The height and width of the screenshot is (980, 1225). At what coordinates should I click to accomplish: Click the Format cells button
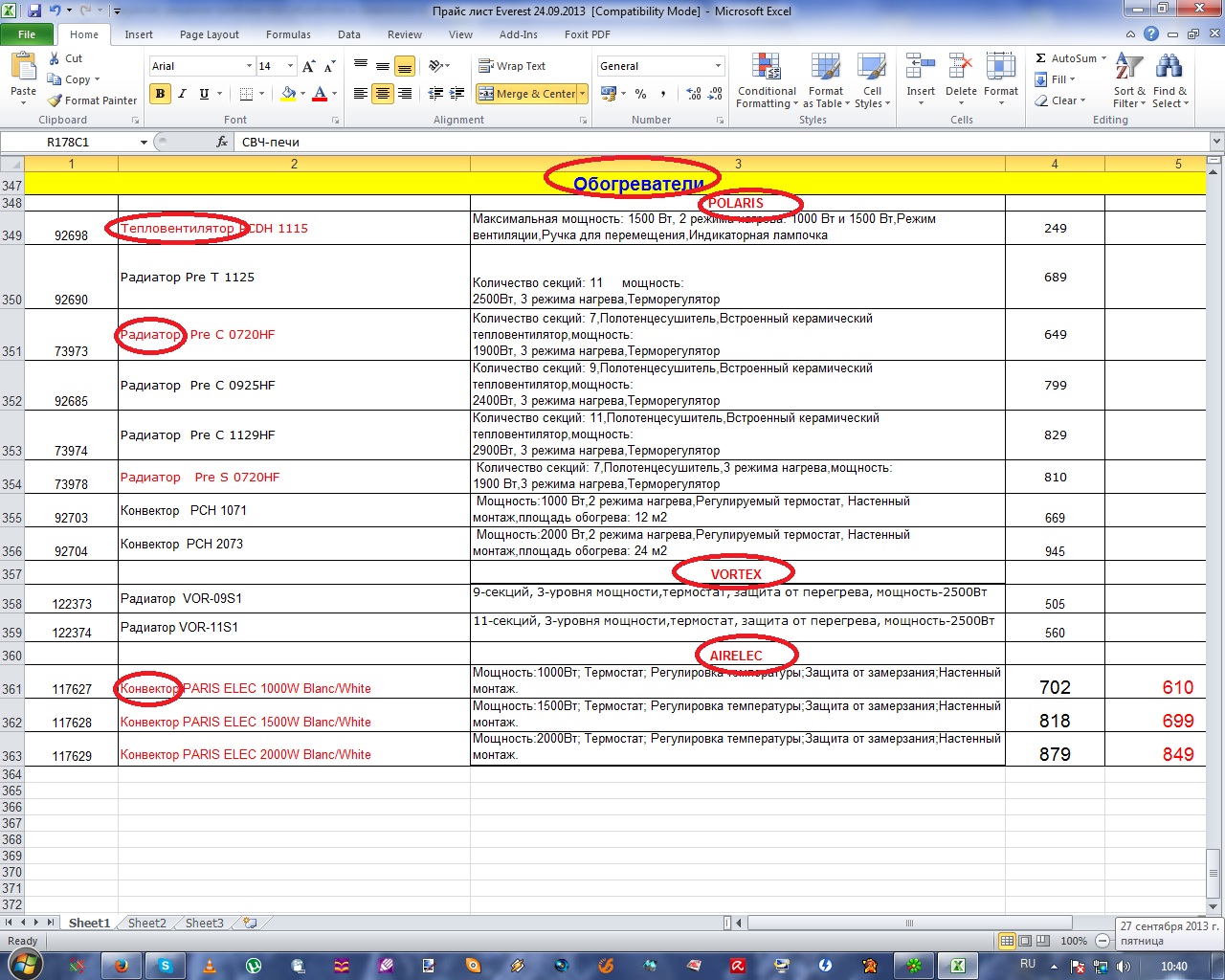click(1001, 79)
